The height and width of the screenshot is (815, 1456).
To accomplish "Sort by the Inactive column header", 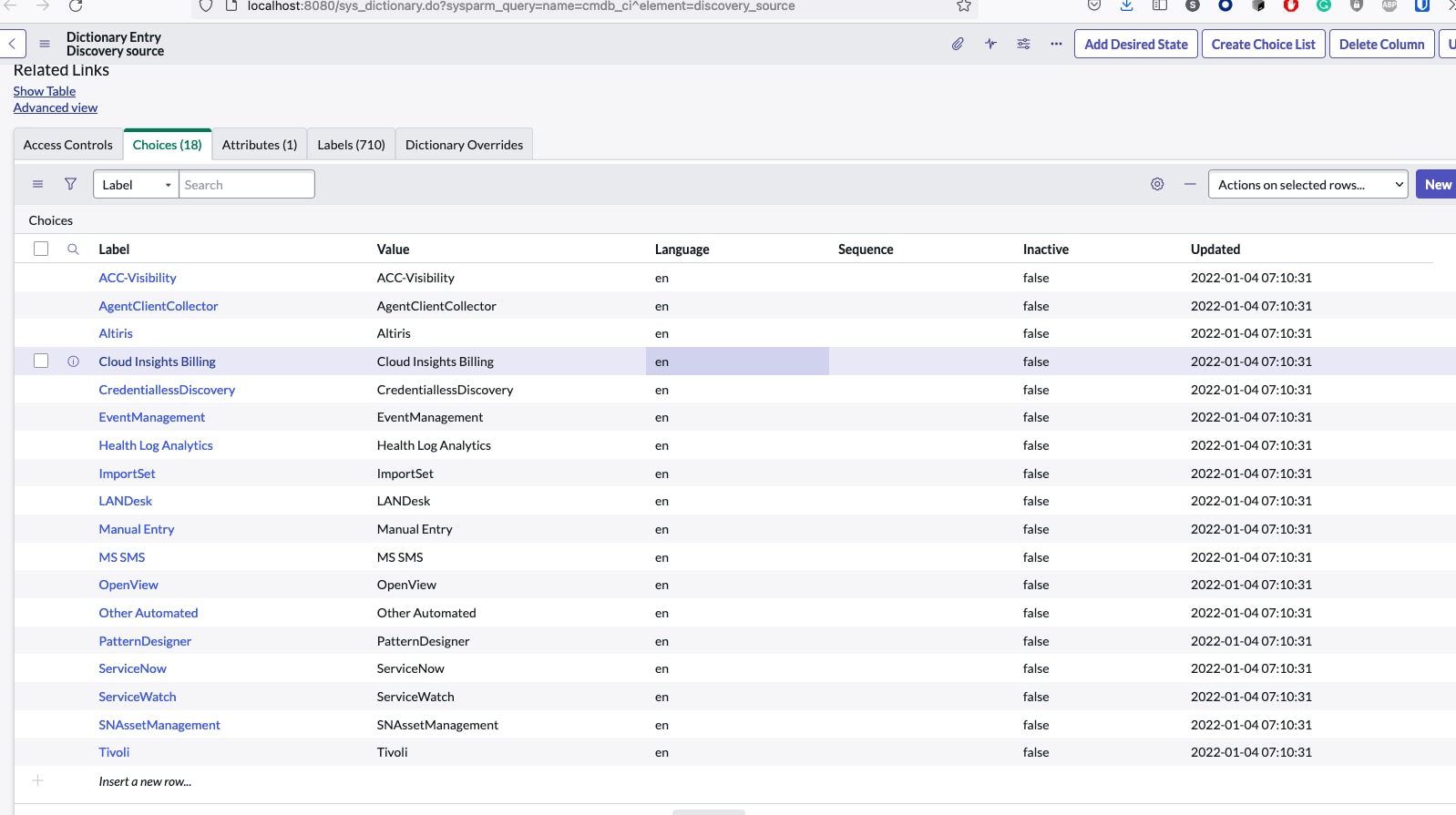I will [x=1046, y=250].
